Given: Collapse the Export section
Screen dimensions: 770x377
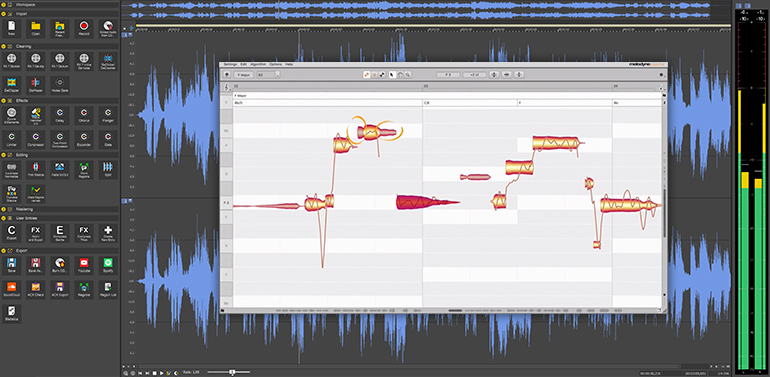Looking at the screenshot, I should [3, 250].
